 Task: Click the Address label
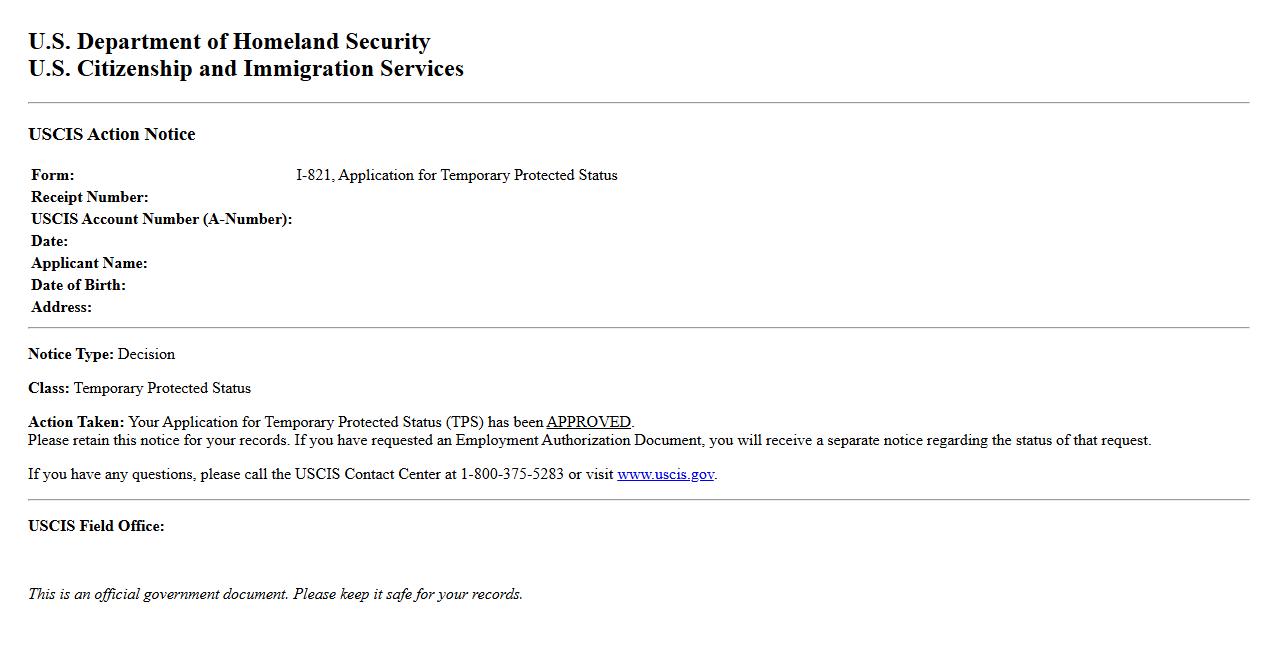point(61,307)
